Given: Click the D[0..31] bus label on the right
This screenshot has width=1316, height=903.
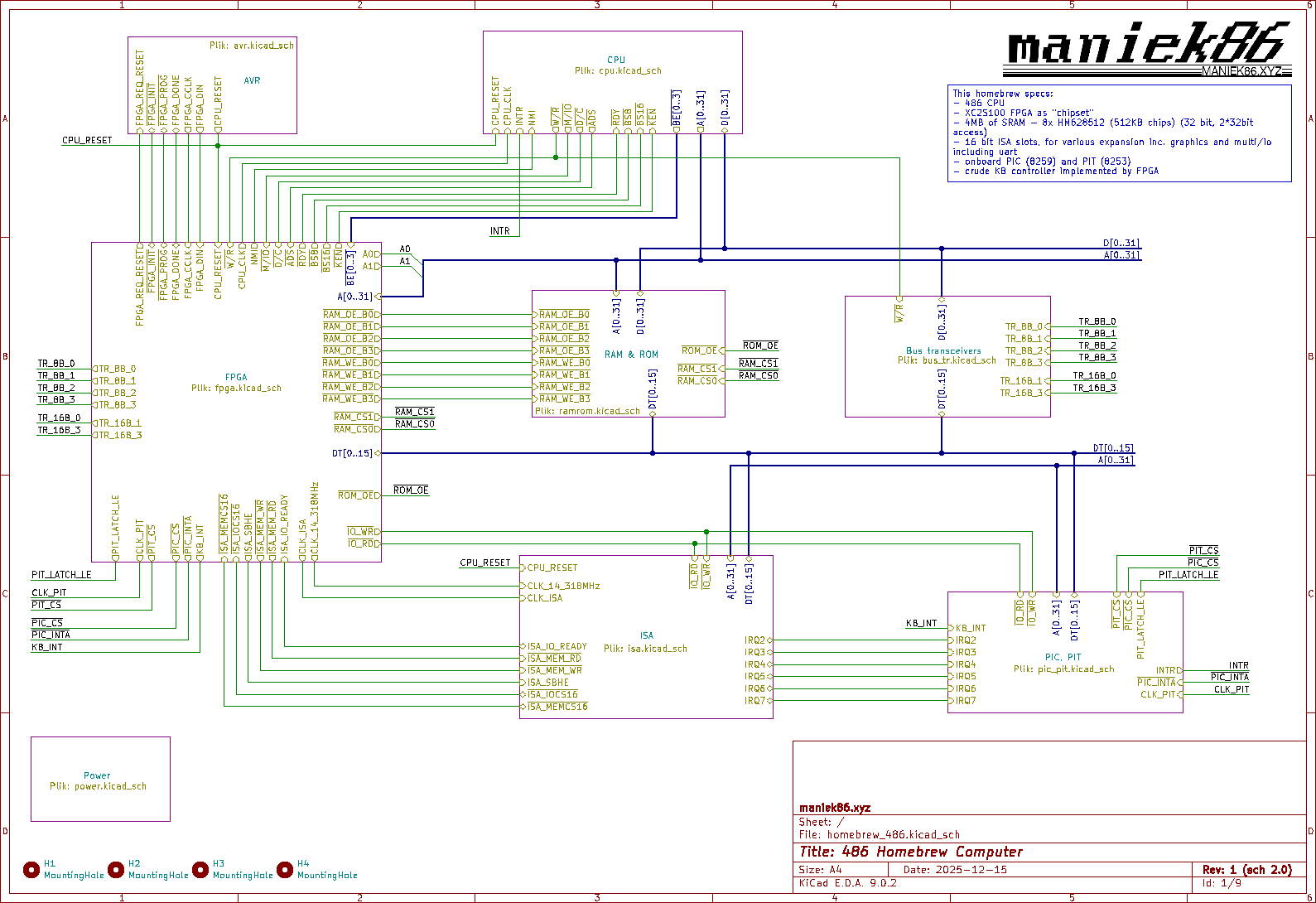Looking at the screenshot, I should coord(1121,244).
